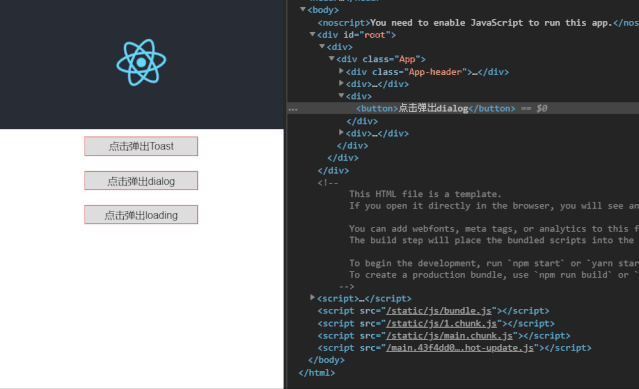Collapse the body element node
This screenshot has width=639, height=389.
(x=302, y=9)
